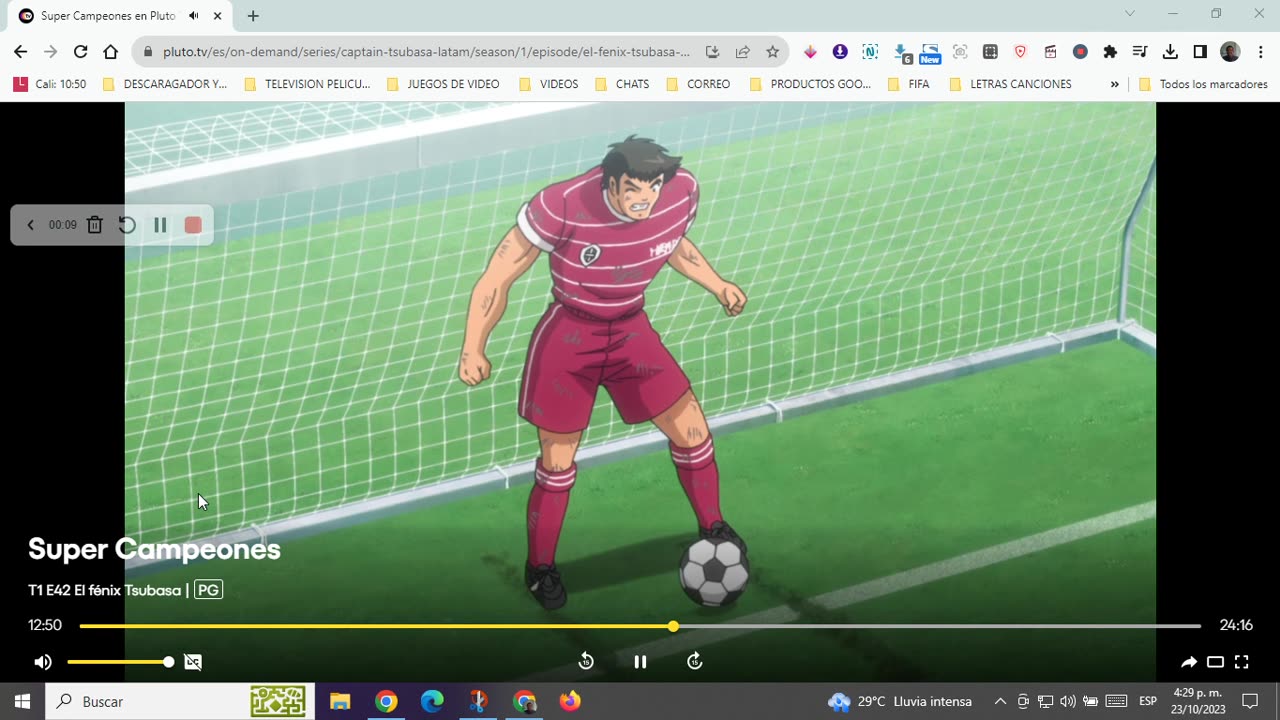Install app icon in the address bar
This screenshot has height=720, width=1280.
click(x=712, y=52)
